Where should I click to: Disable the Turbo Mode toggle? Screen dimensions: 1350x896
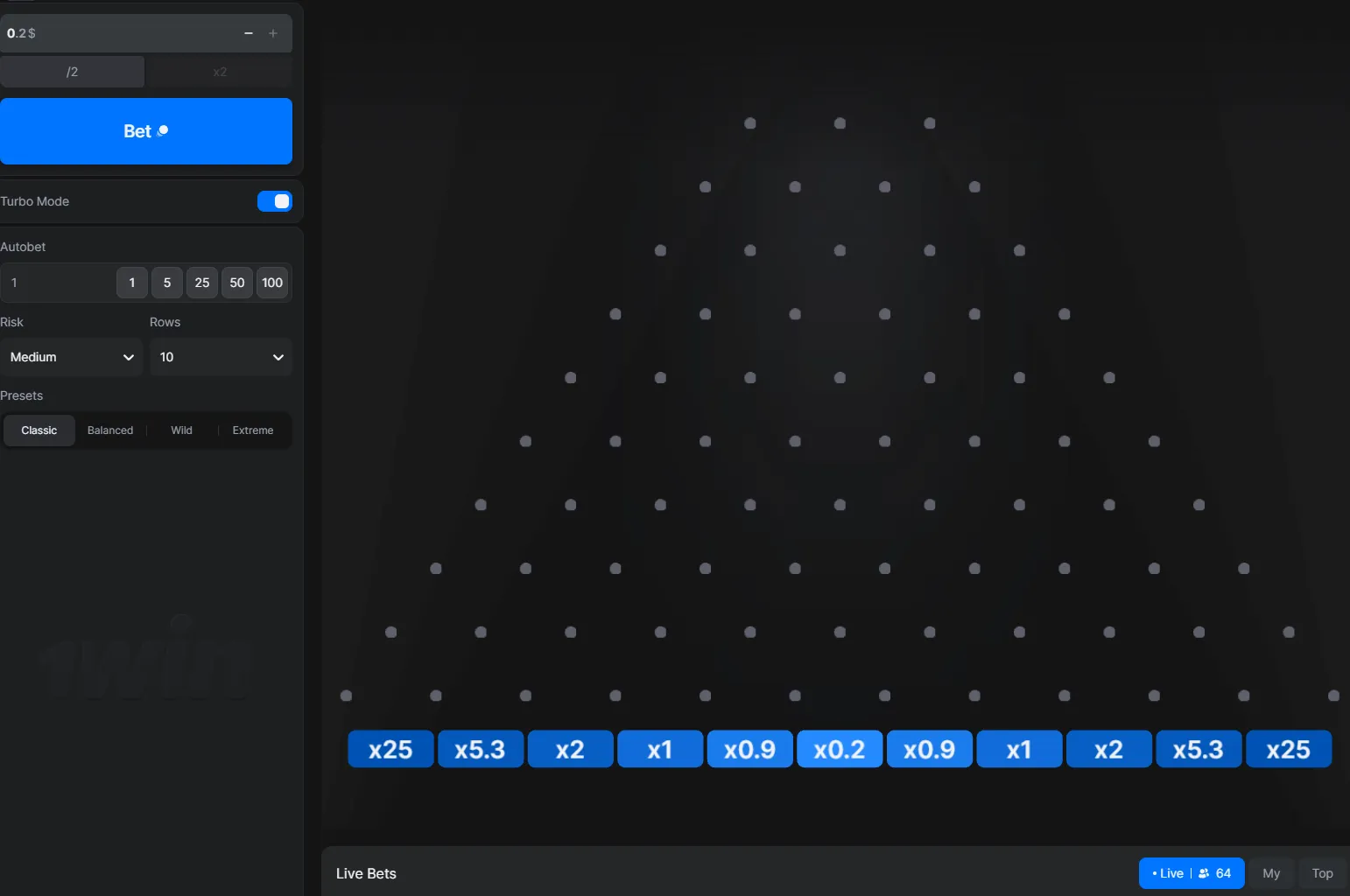(x=275, y=201)
